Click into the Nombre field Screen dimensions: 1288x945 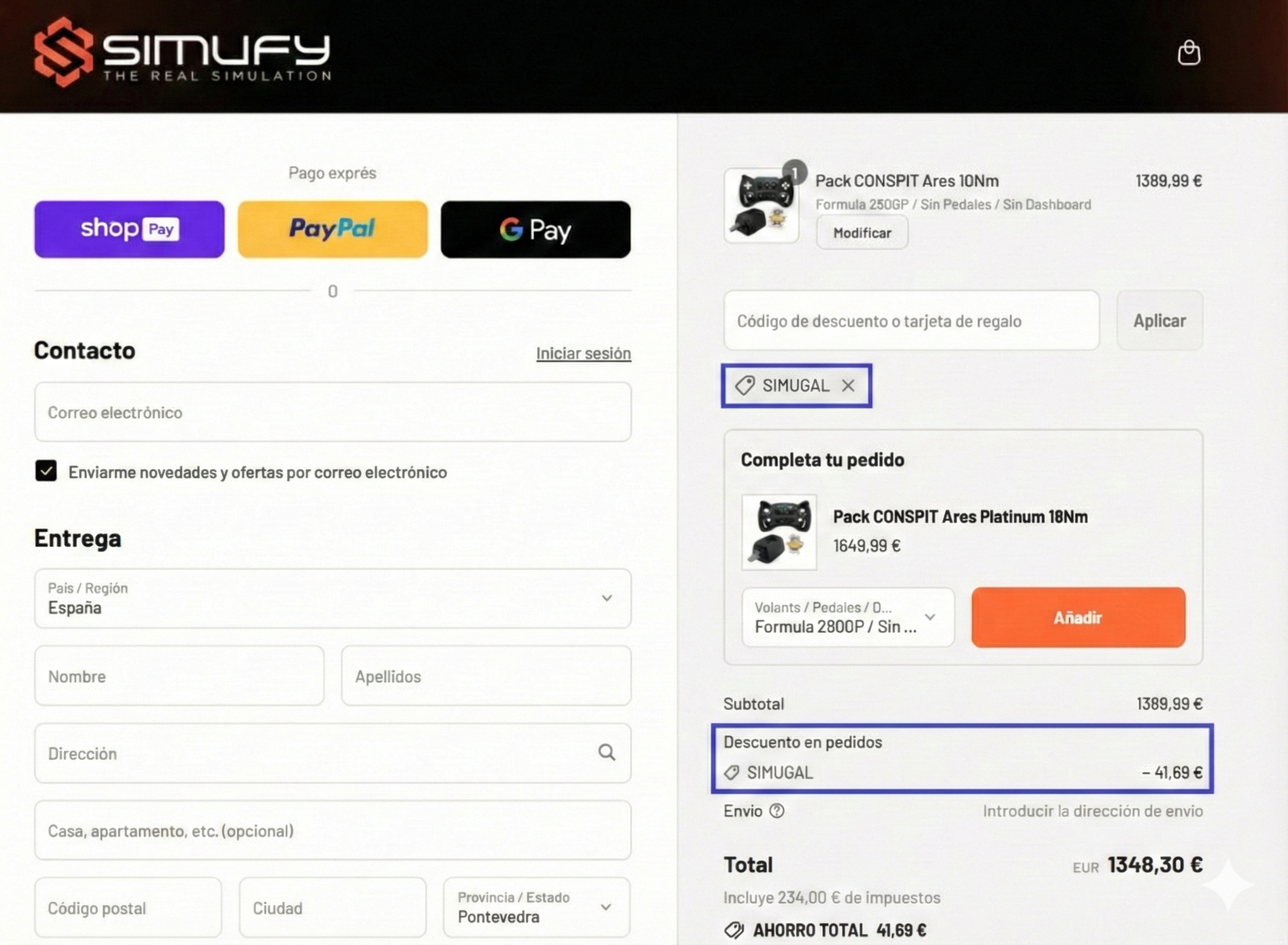click(179, 675)
